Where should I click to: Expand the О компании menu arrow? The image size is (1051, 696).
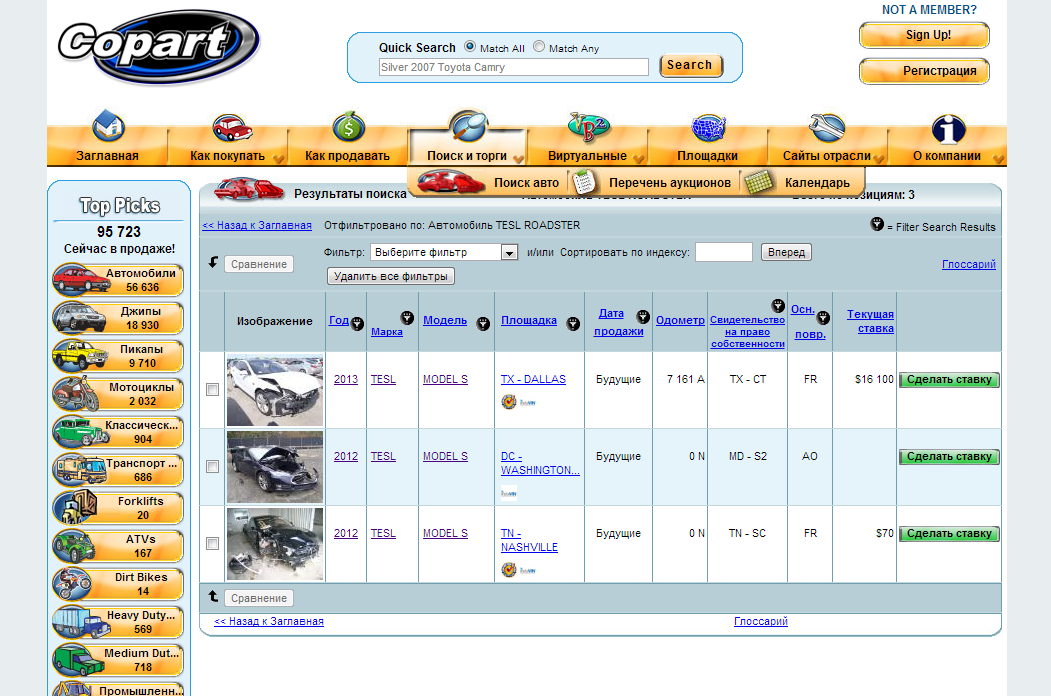click(999, 159)
